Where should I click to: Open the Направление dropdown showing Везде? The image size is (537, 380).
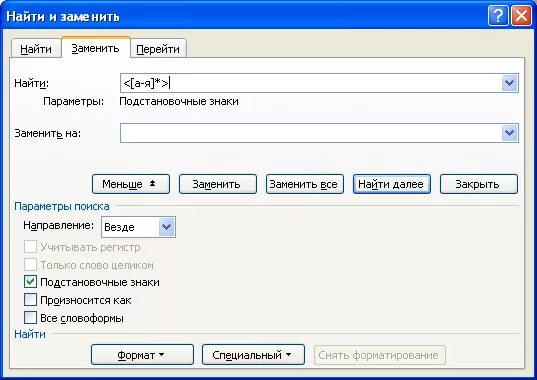138,227
